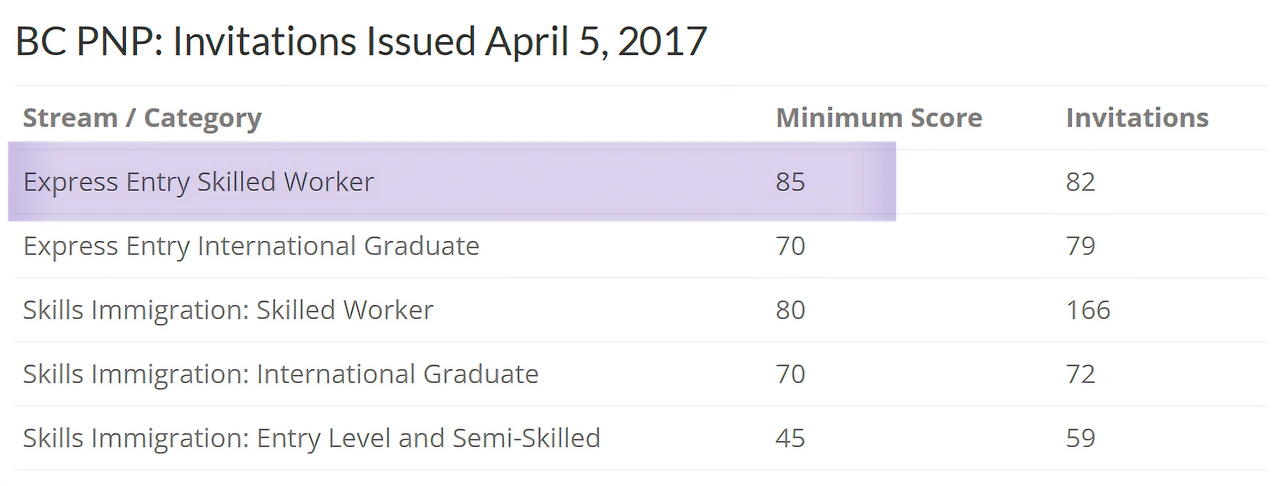Click the invitations value 166
Screen dimensions: 1280x486
pyautogui.click(x=1088, y=310)
